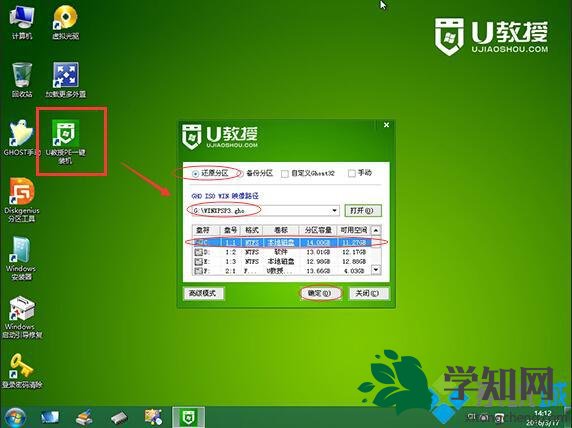Click the 盘号 column header
572x428 pixels.
tap(231, 230)
